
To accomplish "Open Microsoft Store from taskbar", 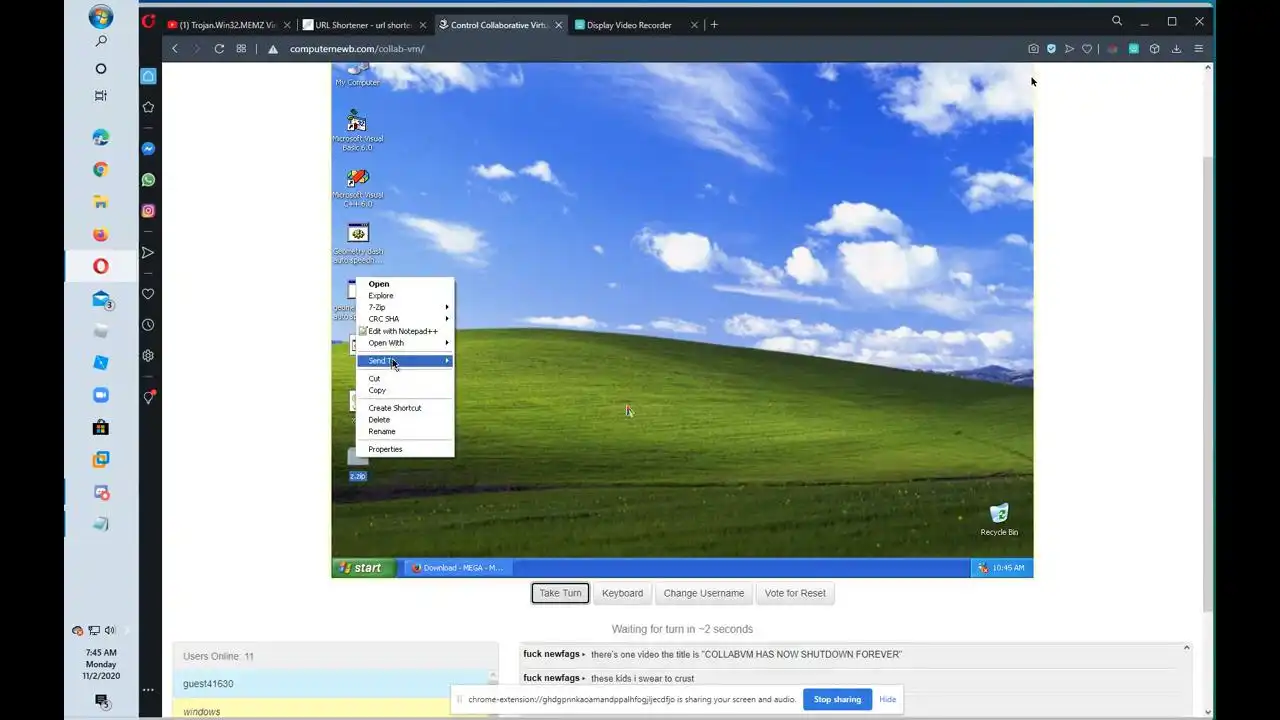I will tap(101, 427).
